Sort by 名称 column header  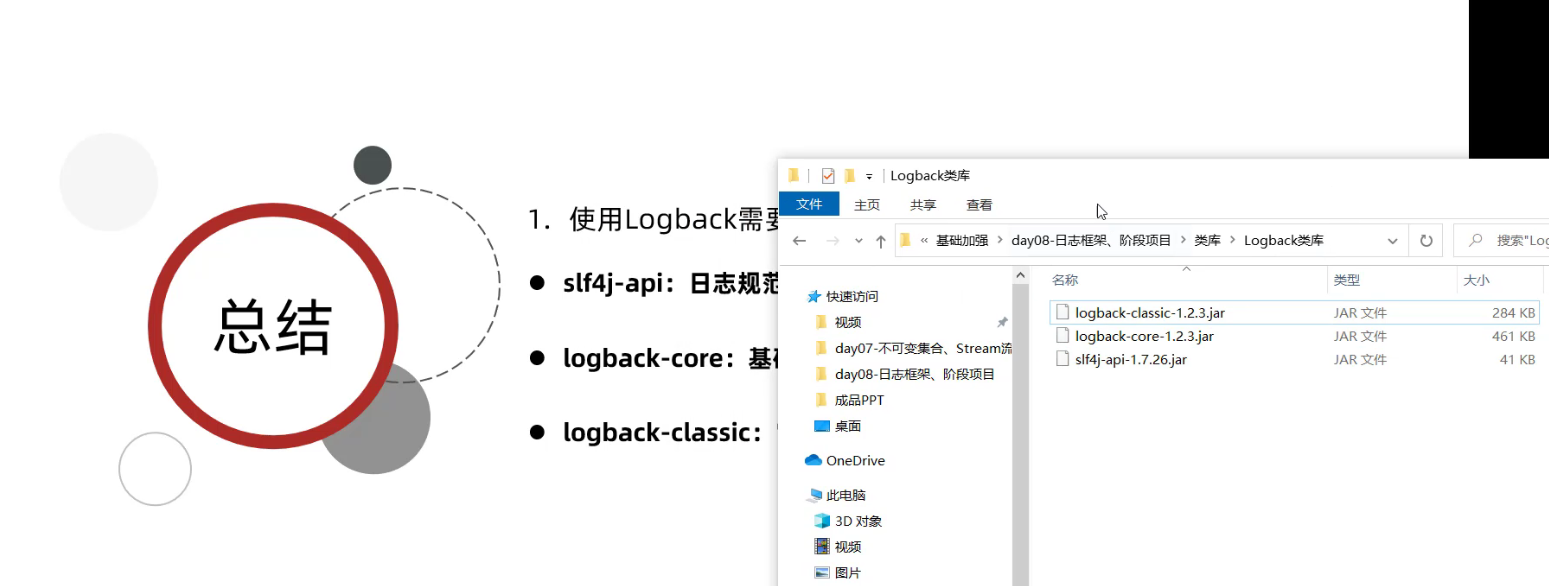[x=1065, y=281]
